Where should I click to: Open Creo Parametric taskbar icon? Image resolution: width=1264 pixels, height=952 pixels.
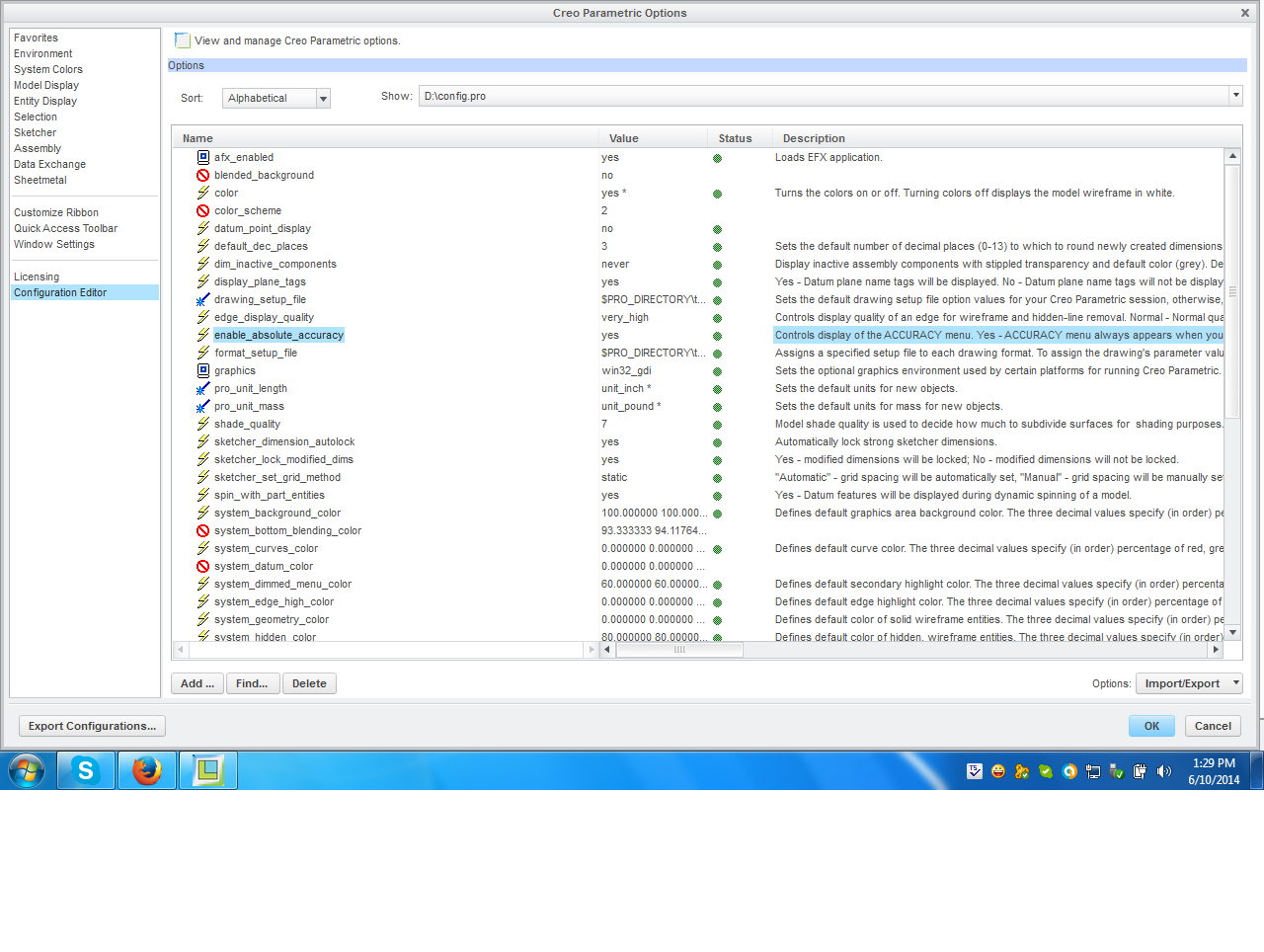tap(208, 770)
